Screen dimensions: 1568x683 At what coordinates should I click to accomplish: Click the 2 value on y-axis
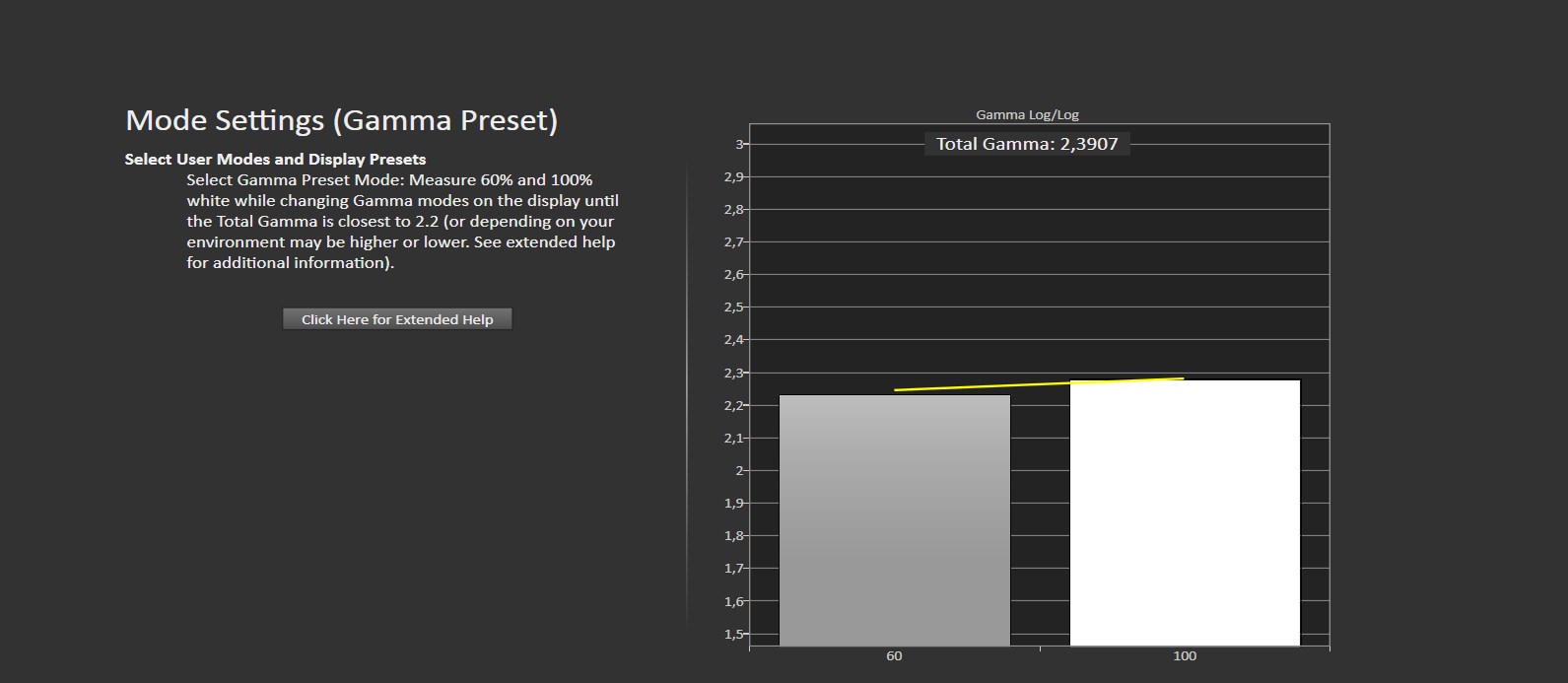click(x=739, y=470)
